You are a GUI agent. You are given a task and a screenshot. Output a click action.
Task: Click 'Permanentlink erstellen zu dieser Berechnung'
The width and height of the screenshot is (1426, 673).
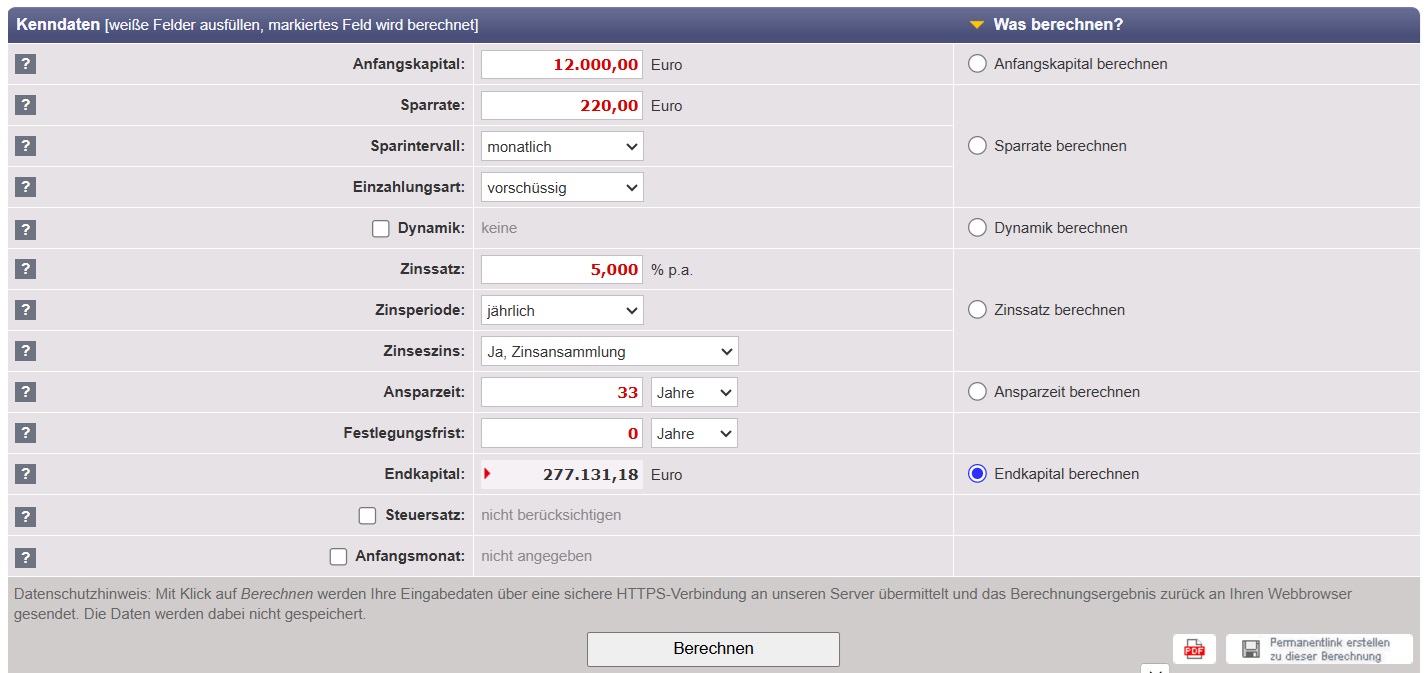point(1319,649)
